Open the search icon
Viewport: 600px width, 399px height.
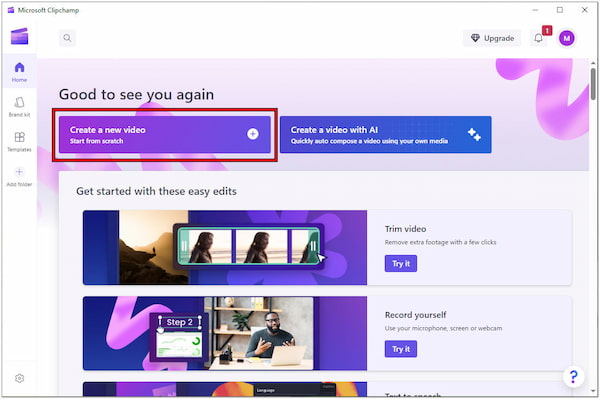coord(67,38)
